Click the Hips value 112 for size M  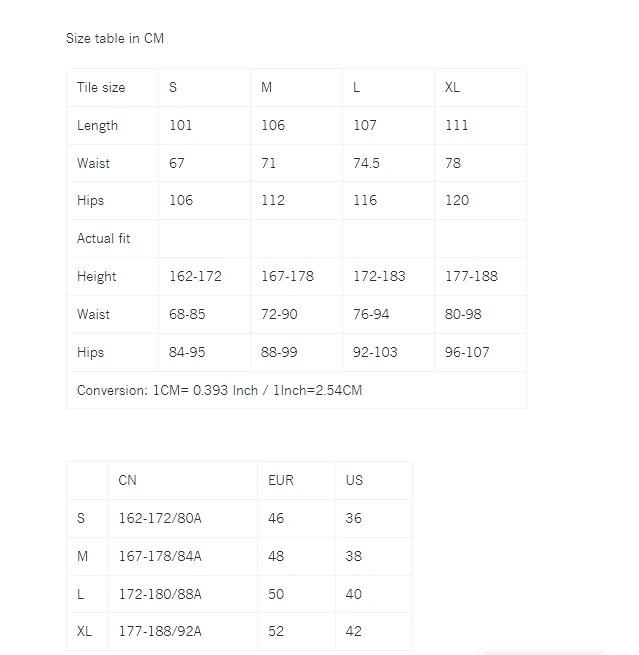pos(296,201)
